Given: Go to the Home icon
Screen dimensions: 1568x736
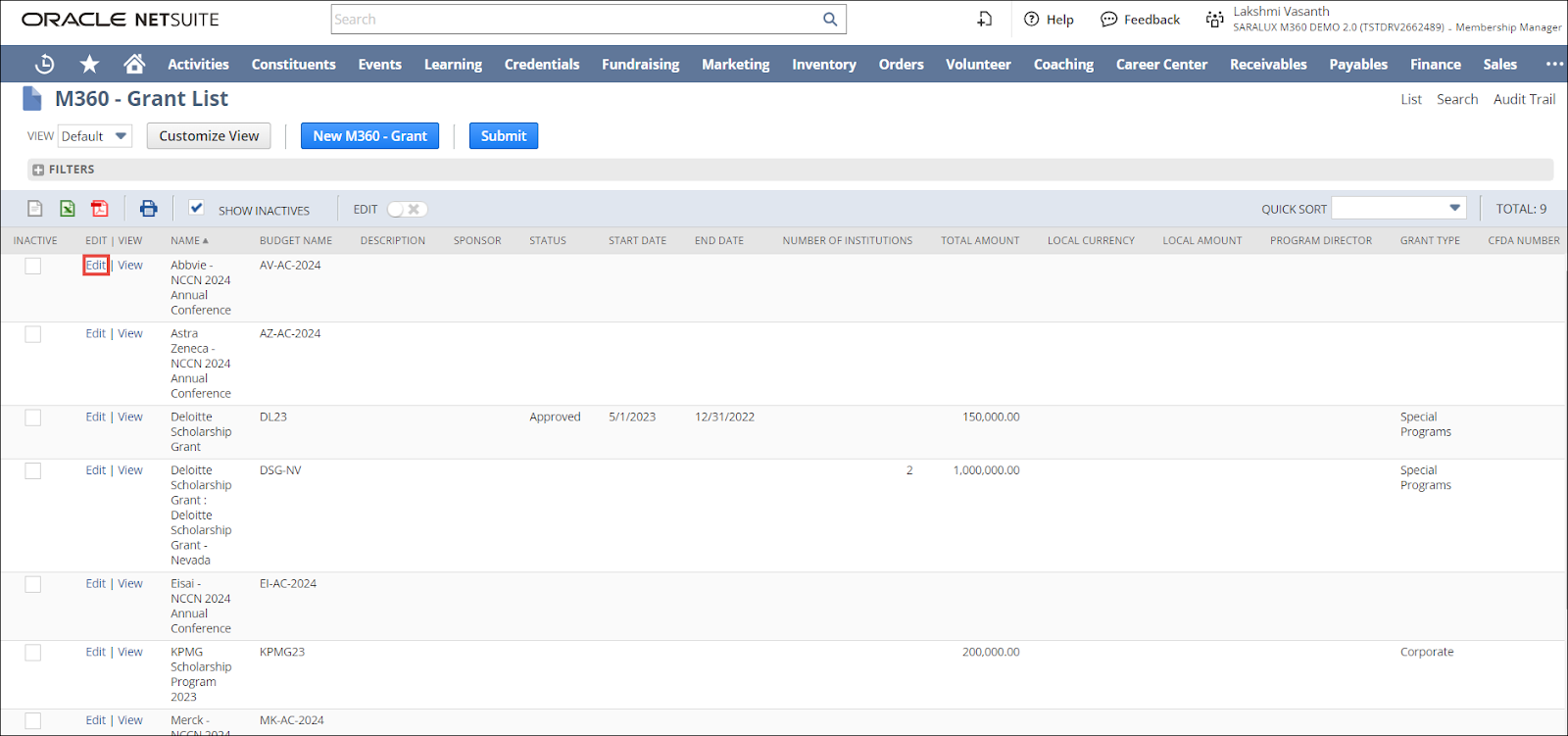Looking at the screenshot, I should pyautogui.click(x=134, y=65).
